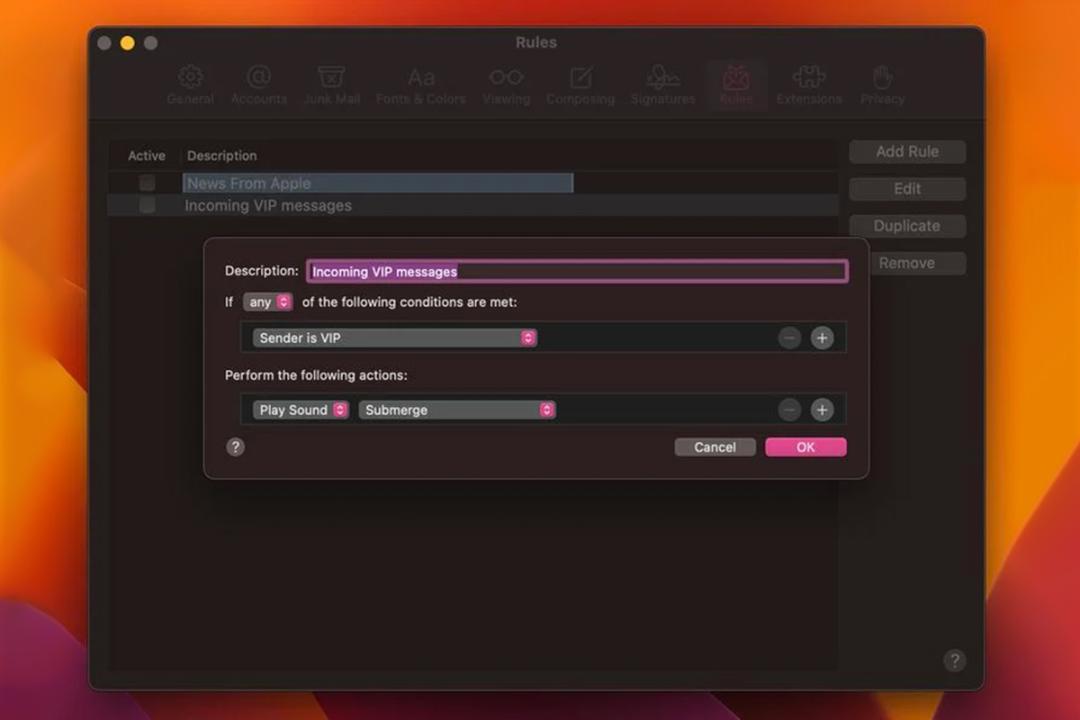The height and width of the screenshot is (720, 1080).
Task: Add a condition with the plus button
Action: pos(822,338)
